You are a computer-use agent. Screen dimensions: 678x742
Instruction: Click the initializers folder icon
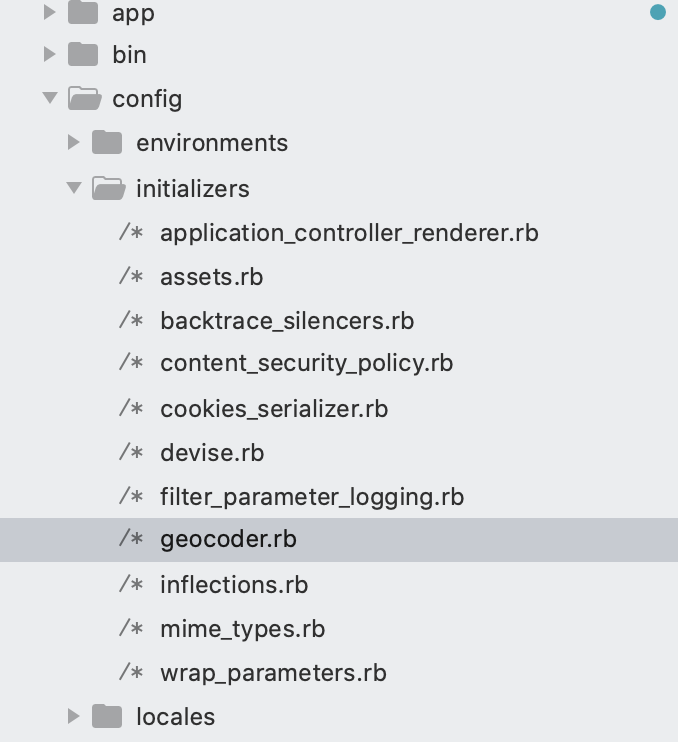108,188
